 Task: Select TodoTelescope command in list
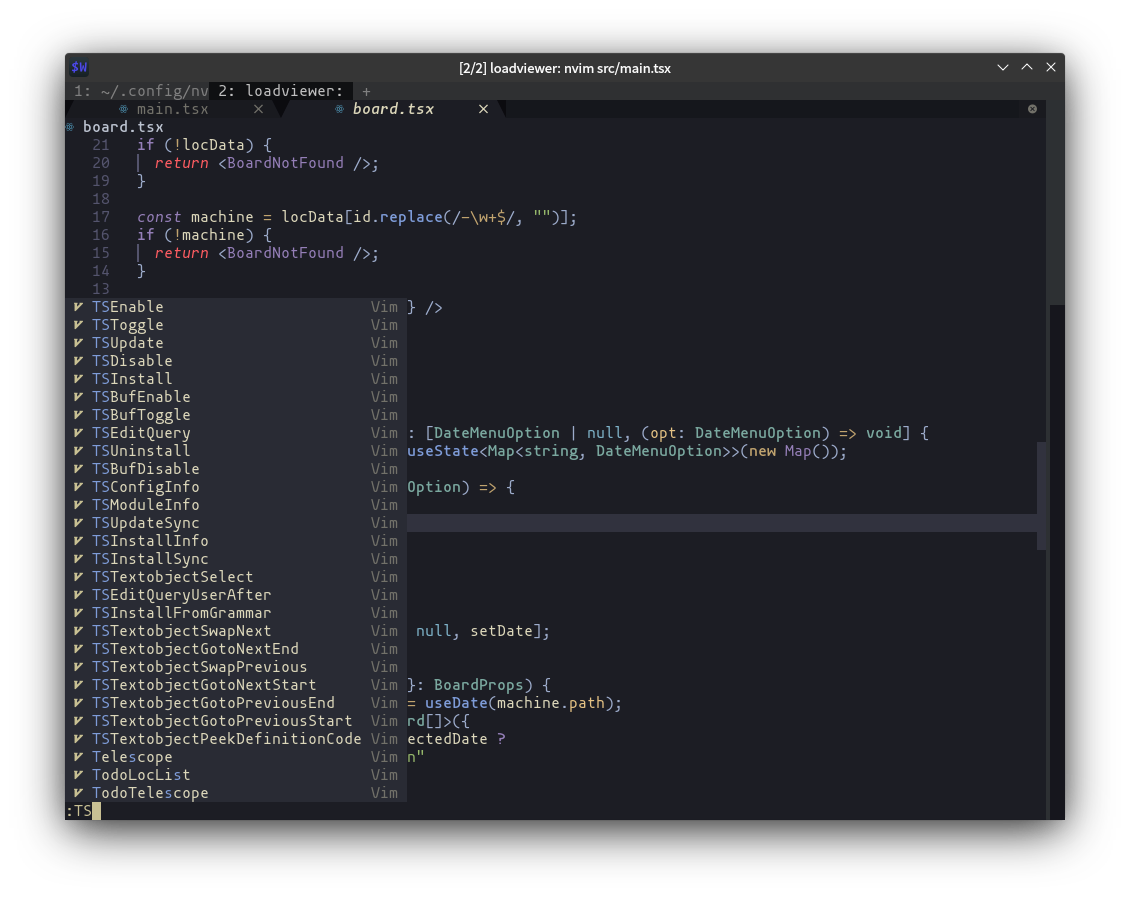click(x=236, y=793)
